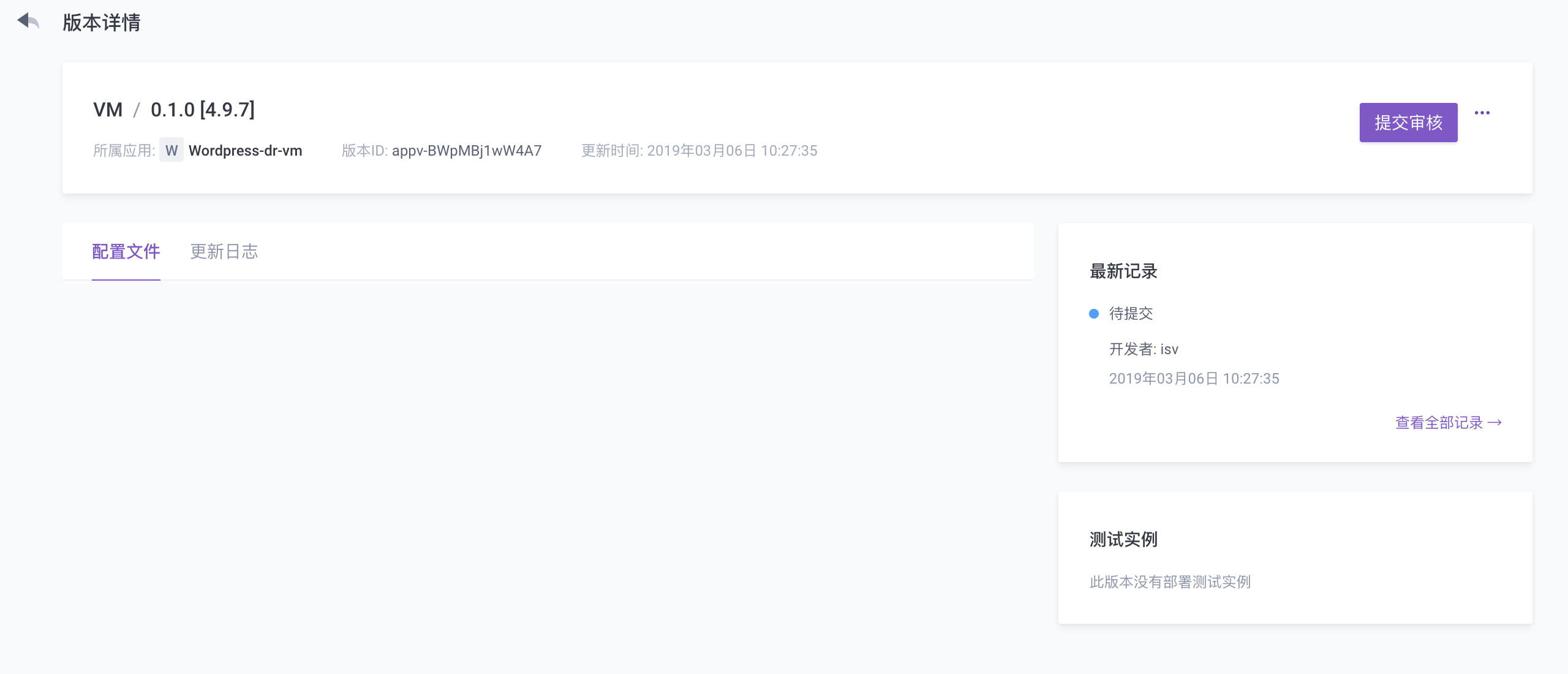Open 查看全部记录 to view all records
This screenshot has width=1568, height=674.
tap(1439, 422)
